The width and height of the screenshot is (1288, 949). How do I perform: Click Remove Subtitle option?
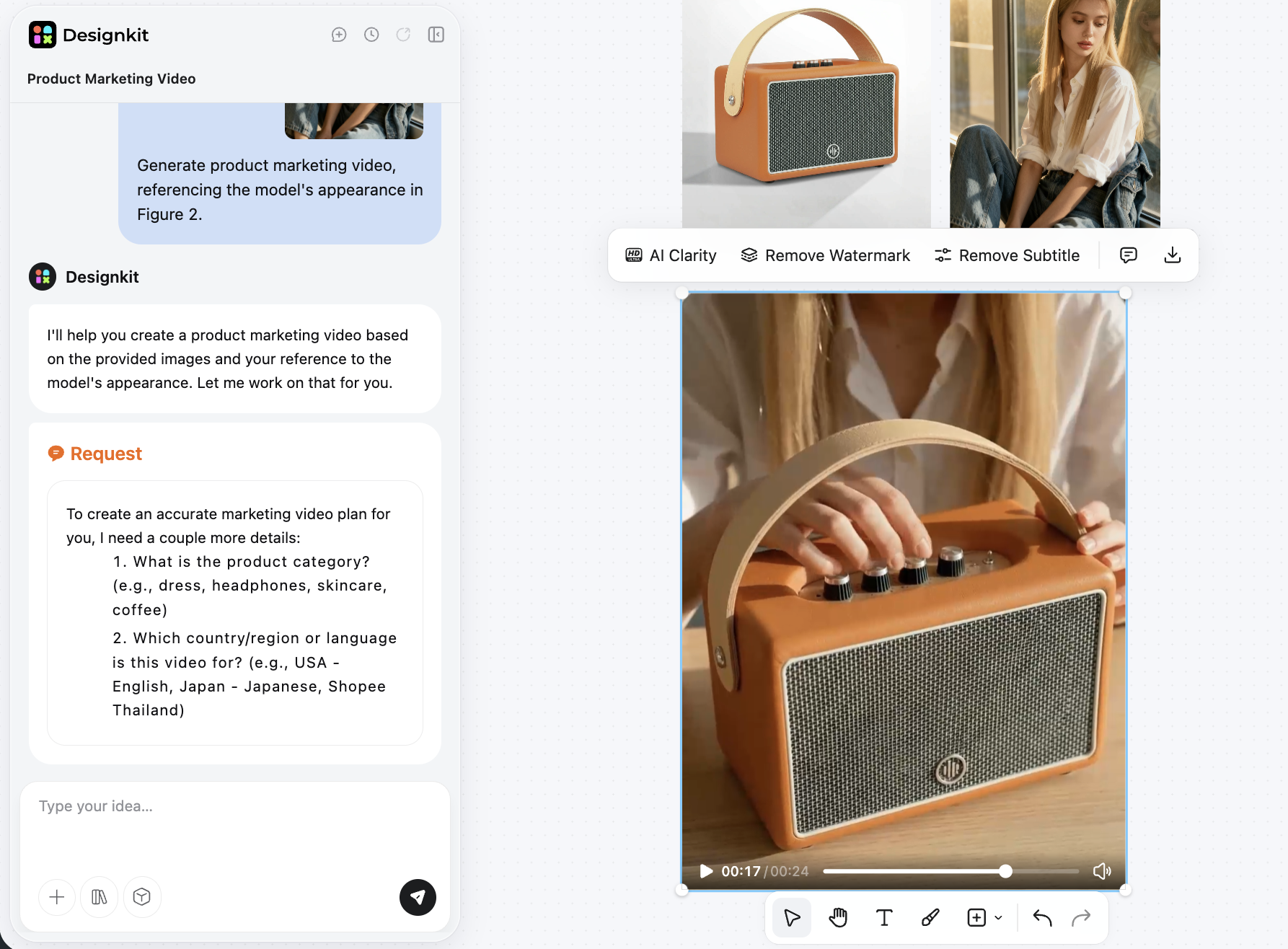pyautogui.click(x=1007, y=255)
